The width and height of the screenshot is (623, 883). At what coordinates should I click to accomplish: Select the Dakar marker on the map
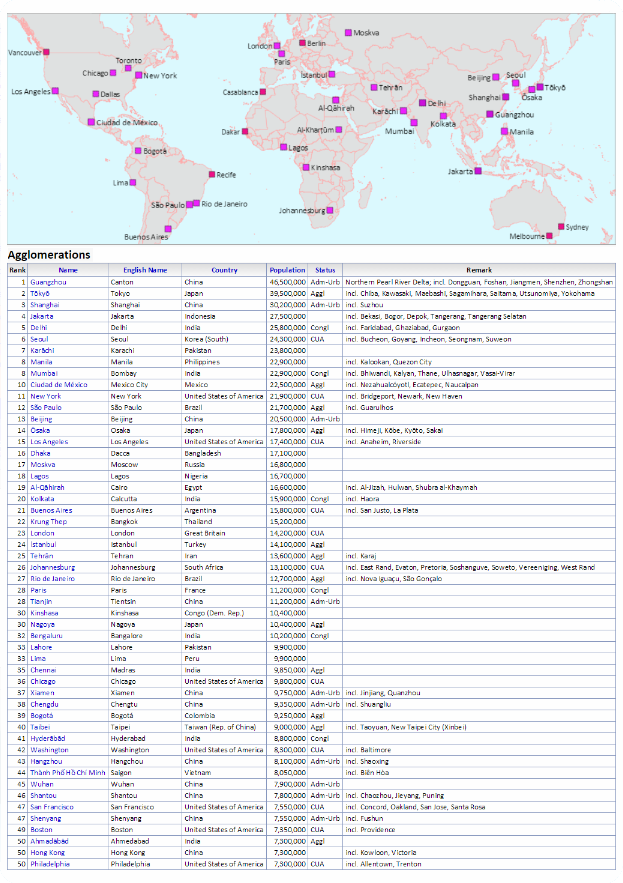click(x=245, y=131)
